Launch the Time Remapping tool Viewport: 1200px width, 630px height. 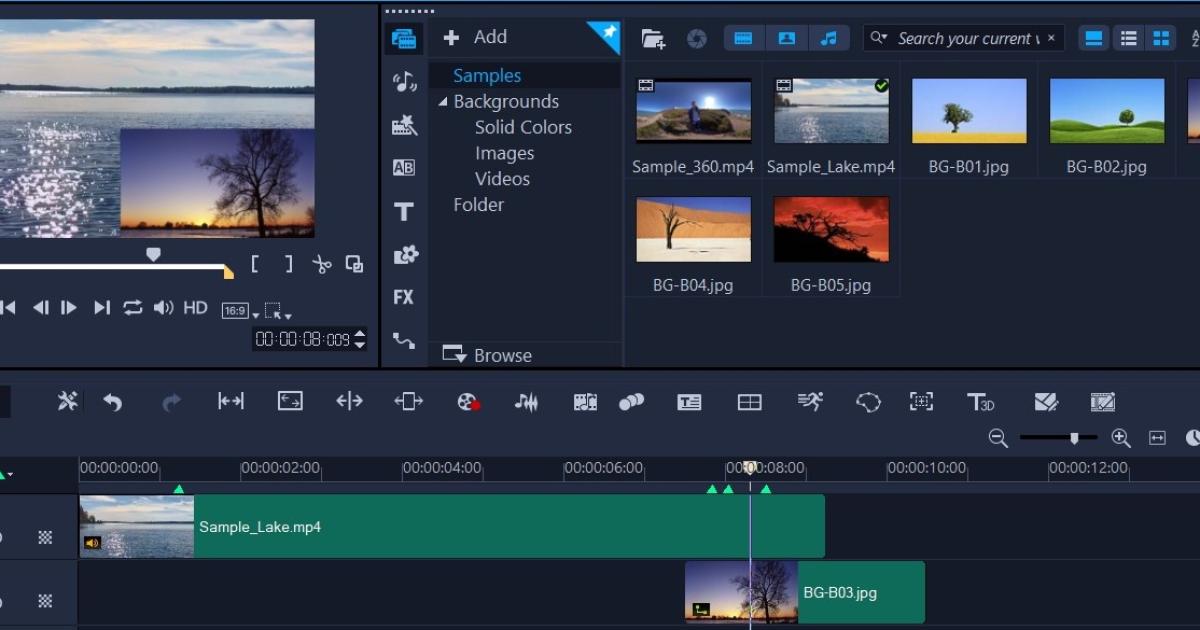tap(808, 402)
